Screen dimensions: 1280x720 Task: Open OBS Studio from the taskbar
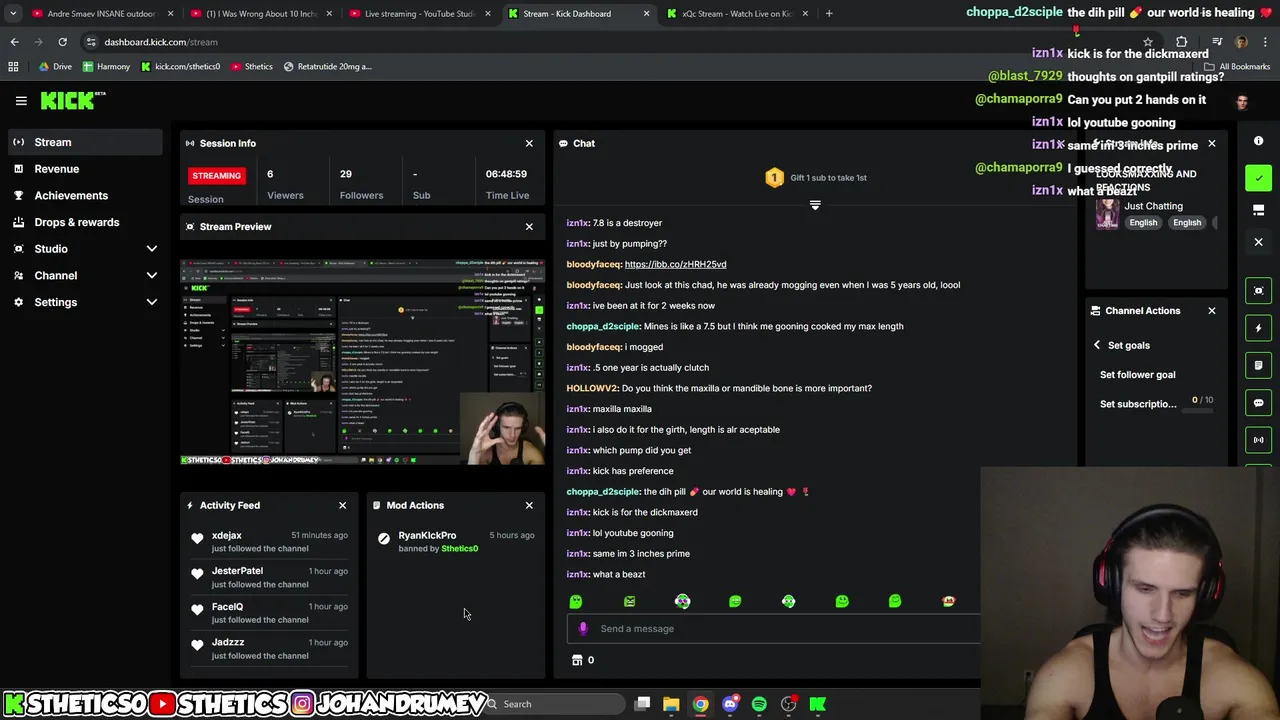tap(789, 704)
